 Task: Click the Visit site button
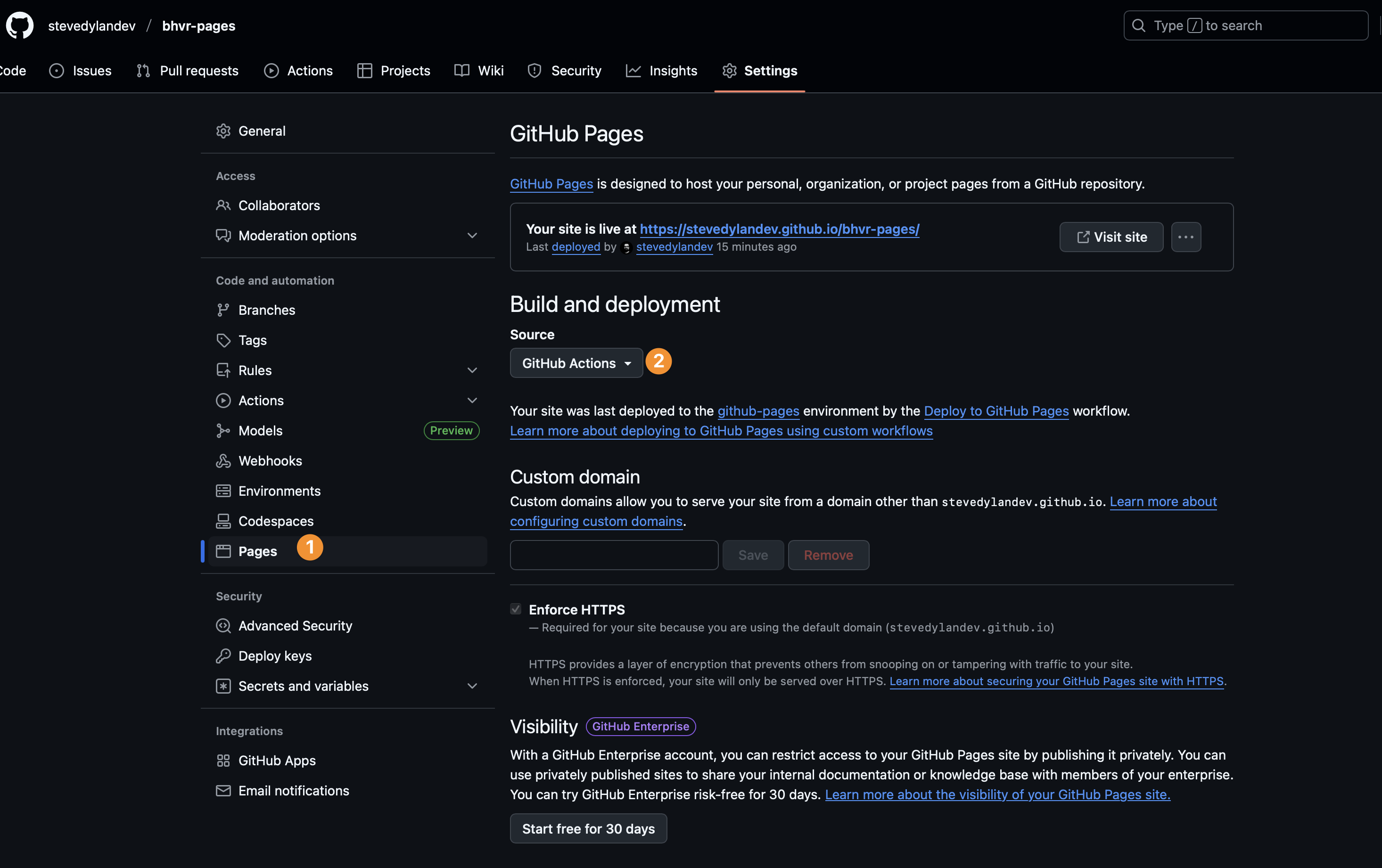pyautogui.click(x=1111, y=237)
